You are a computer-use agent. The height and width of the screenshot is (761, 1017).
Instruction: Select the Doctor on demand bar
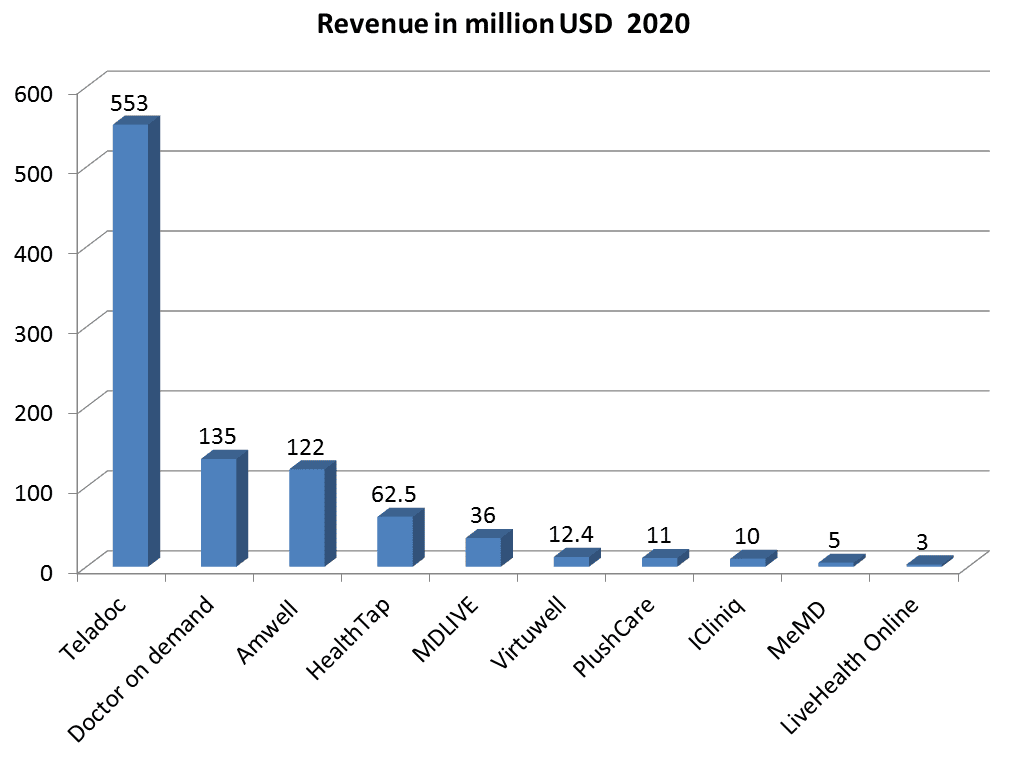pyautogui.click(x=224, y=509)
